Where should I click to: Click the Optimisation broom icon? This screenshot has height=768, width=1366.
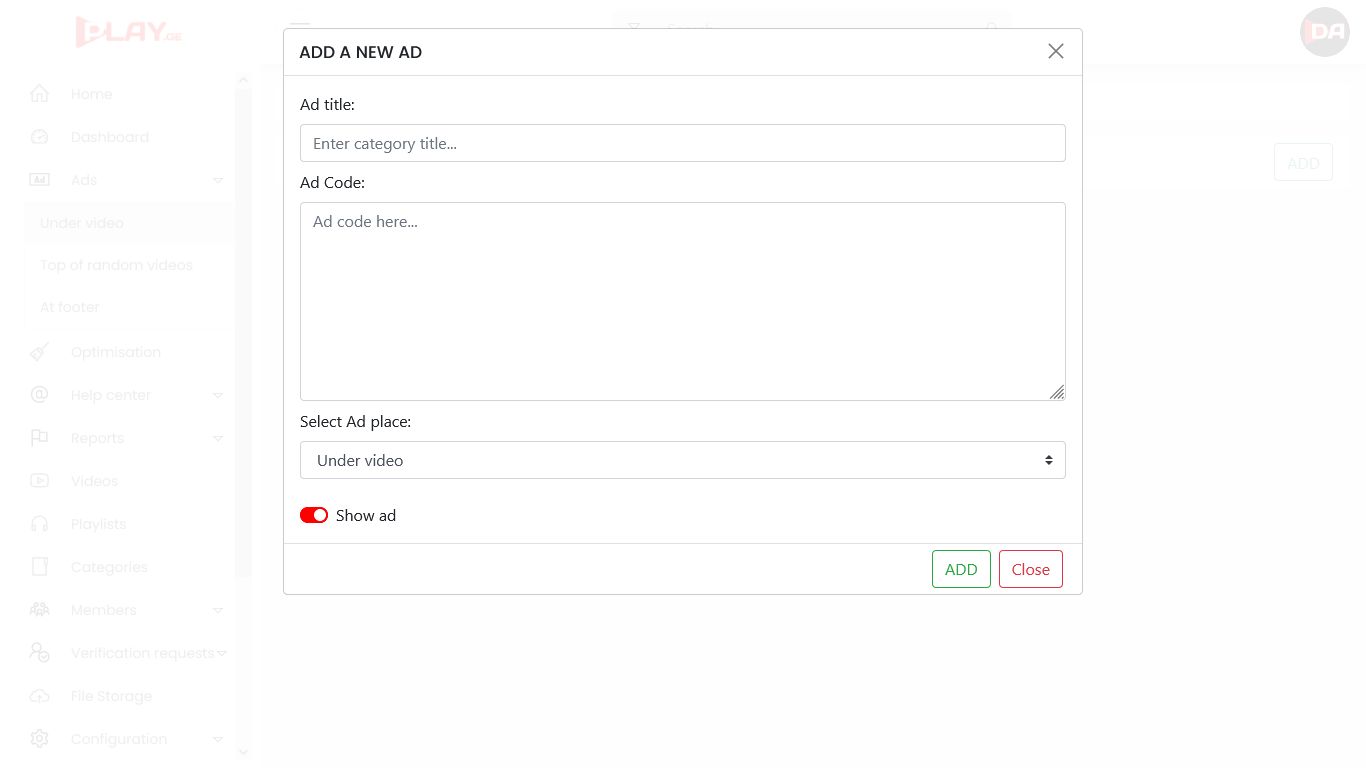(39, 352)
